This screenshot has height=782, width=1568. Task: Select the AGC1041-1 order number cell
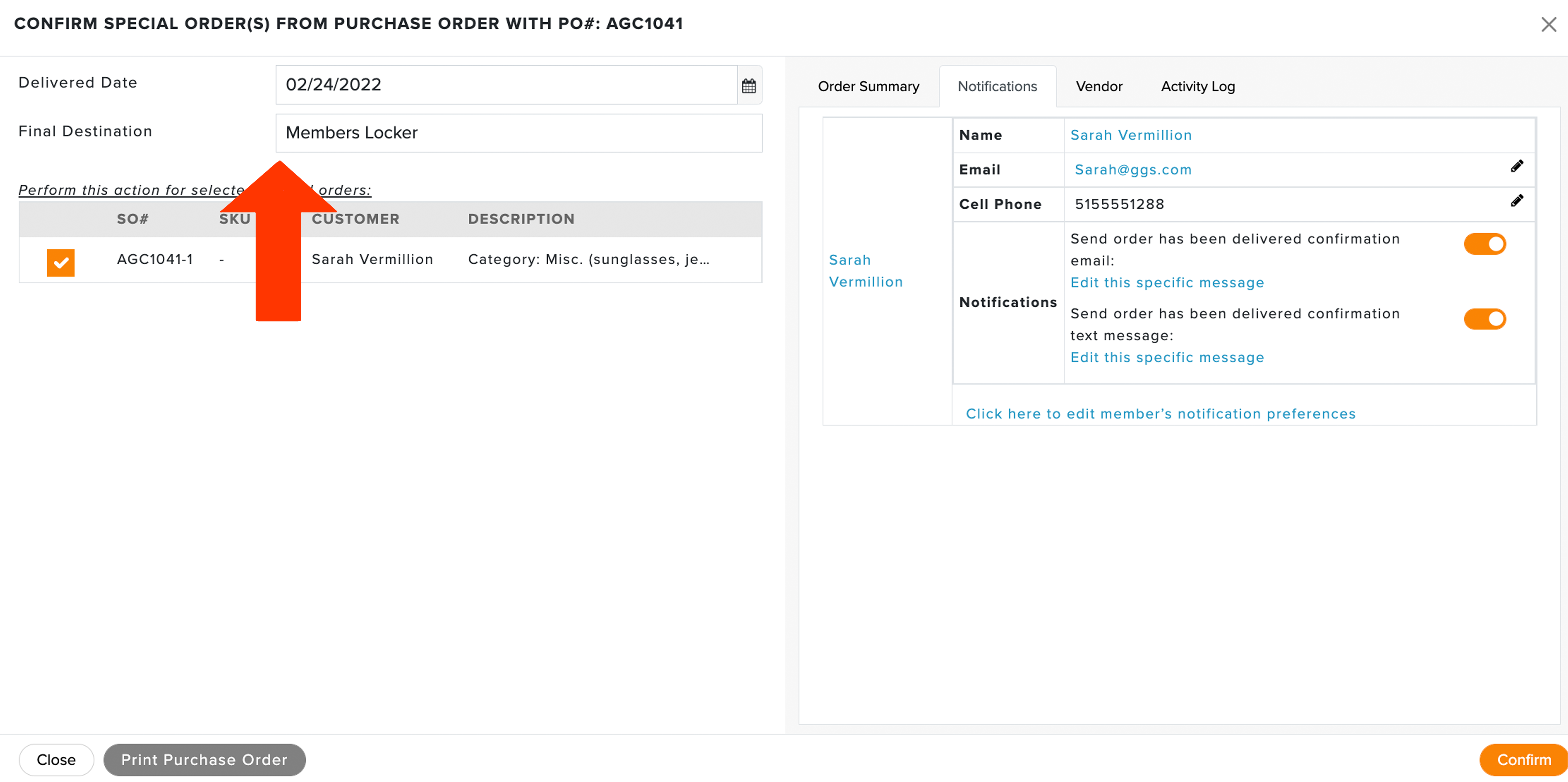155,260
